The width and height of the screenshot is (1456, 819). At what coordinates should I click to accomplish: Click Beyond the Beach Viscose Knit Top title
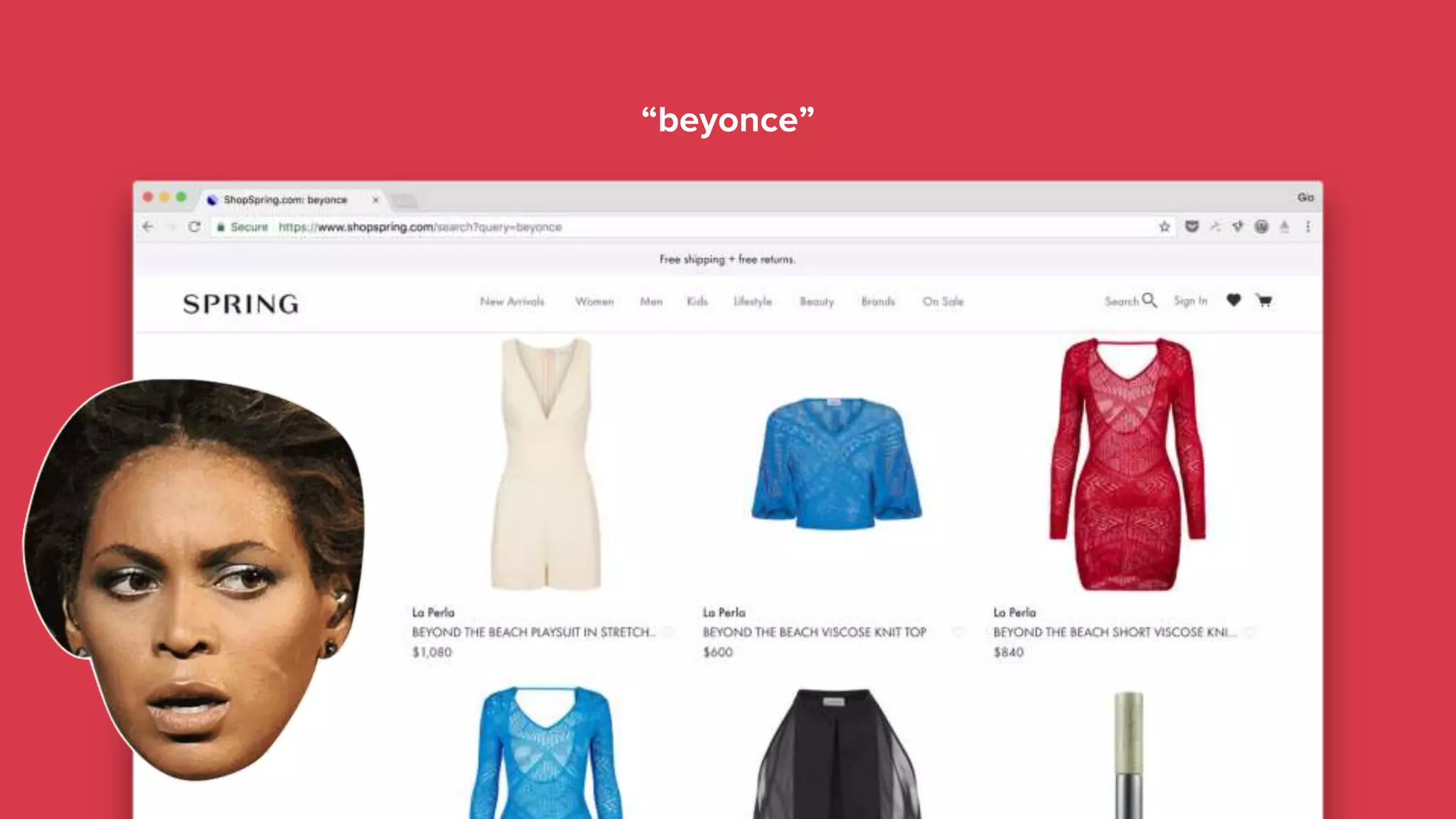point(815,632)
